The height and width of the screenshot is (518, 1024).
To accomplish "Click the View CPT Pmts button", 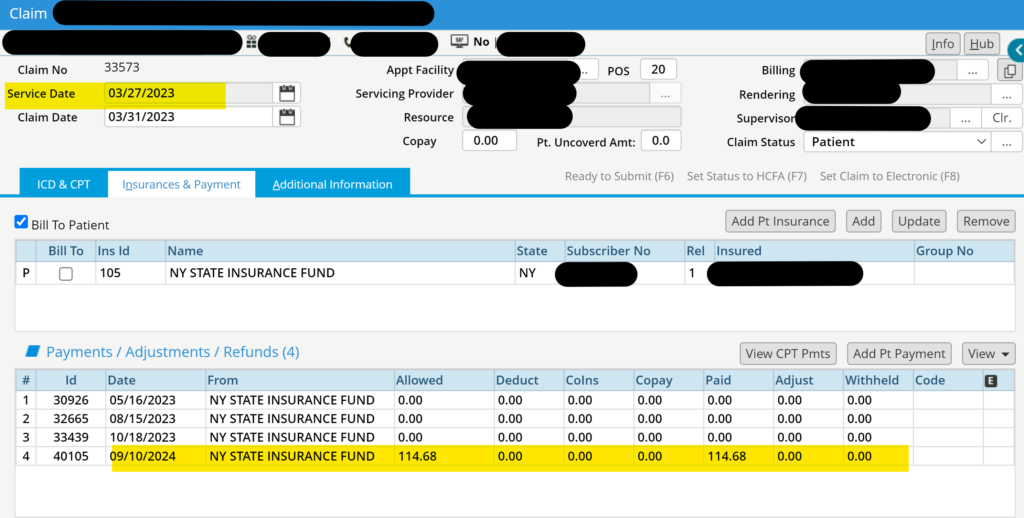I will (787, 353).
